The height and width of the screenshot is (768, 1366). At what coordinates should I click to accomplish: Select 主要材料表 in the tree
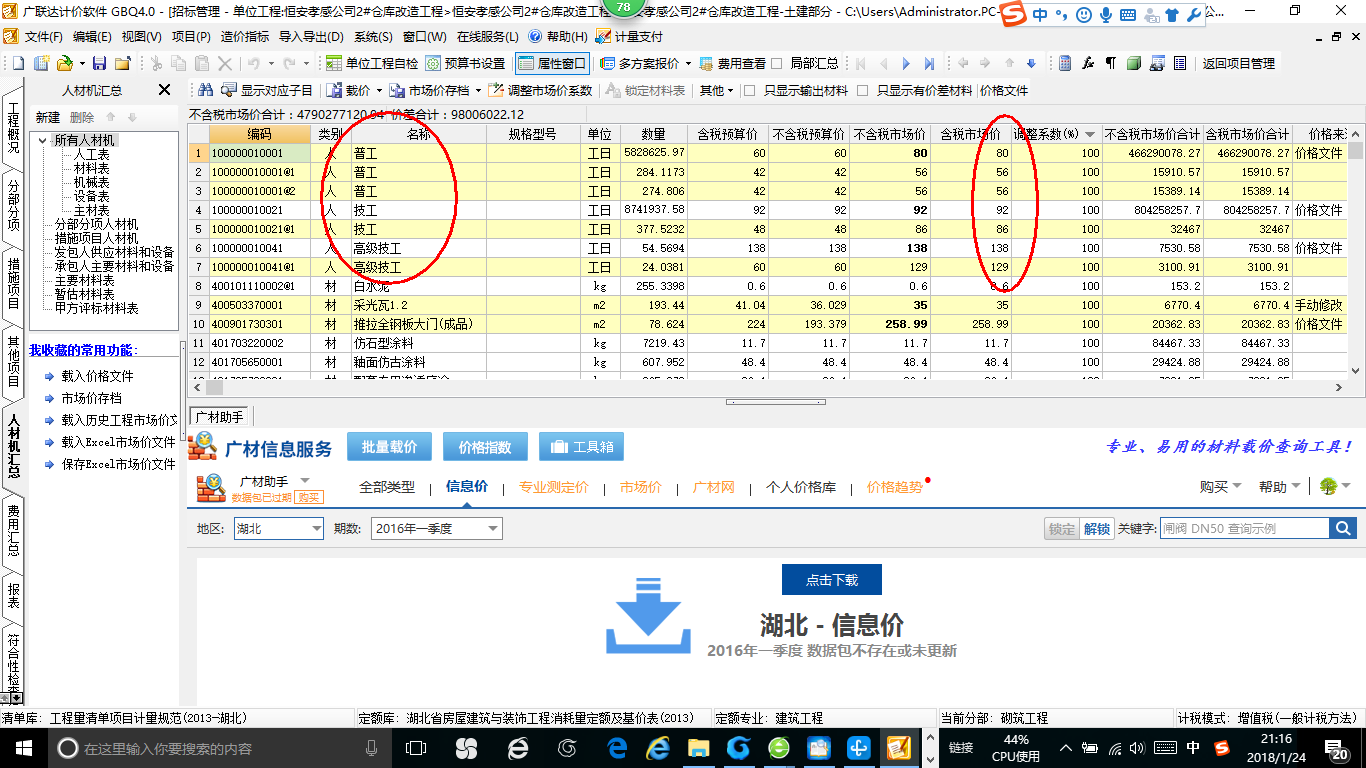coord(84,280)
